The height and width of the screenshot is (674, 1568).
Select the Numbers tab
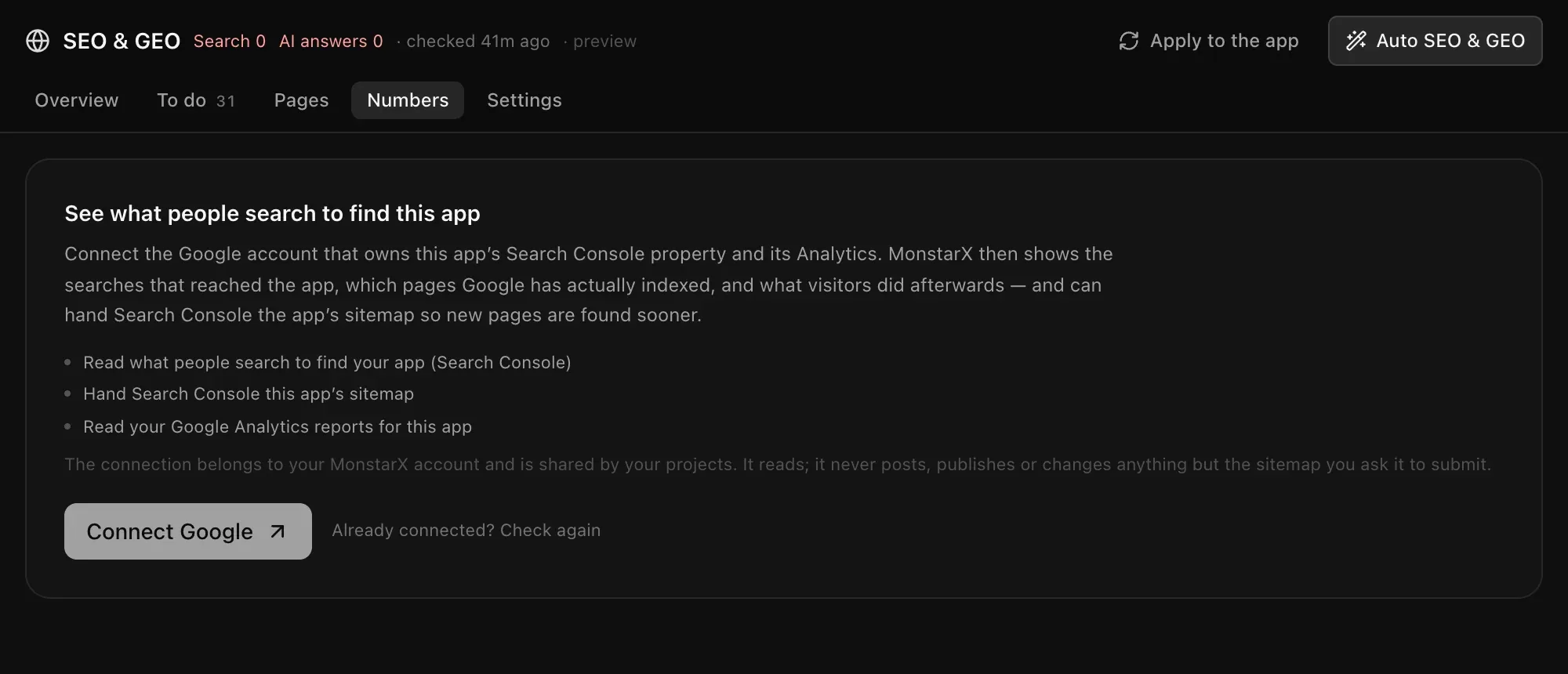(408, 100)
